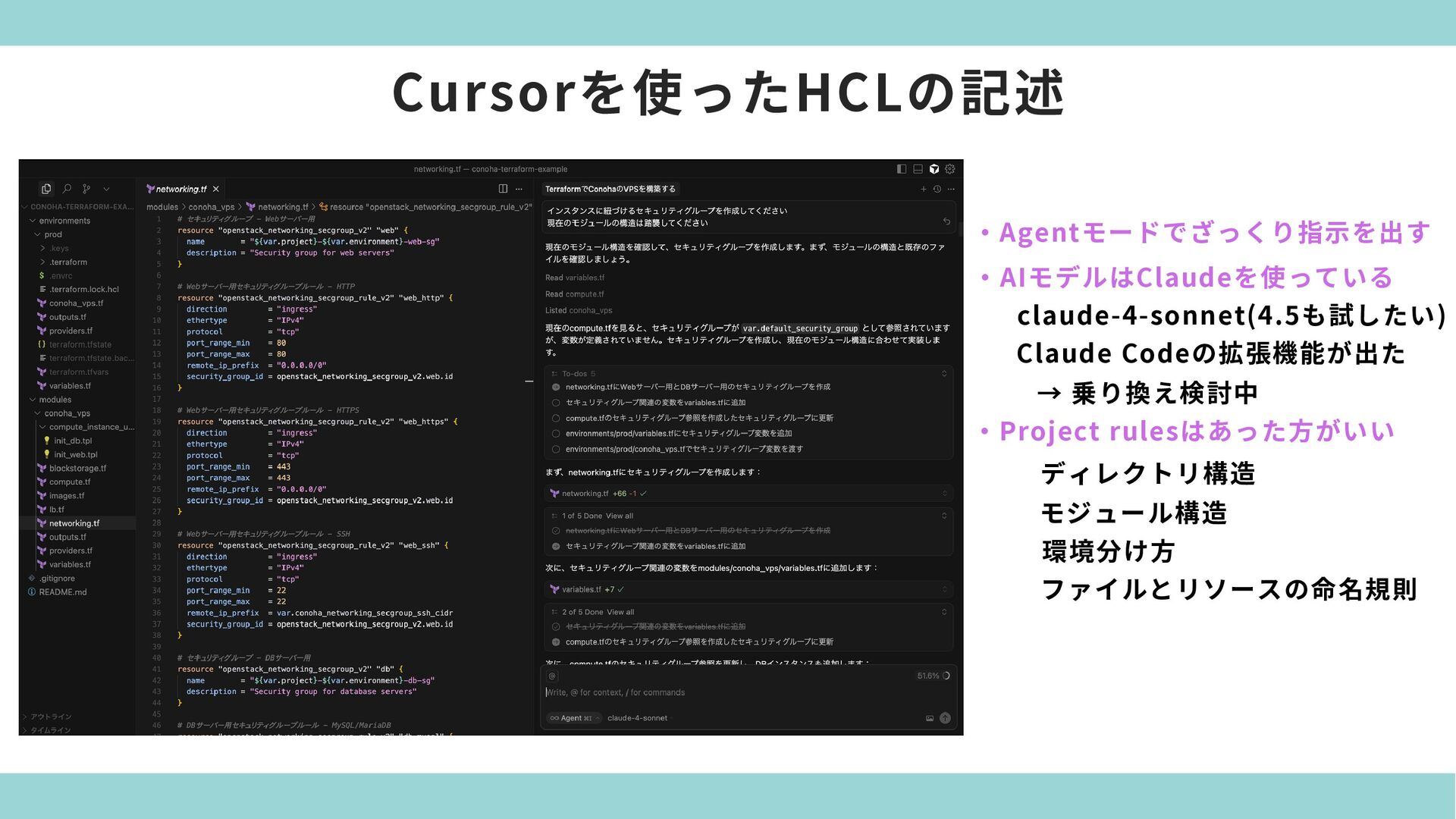
Task: Open chat history clock icon
Action: (937, 189)
